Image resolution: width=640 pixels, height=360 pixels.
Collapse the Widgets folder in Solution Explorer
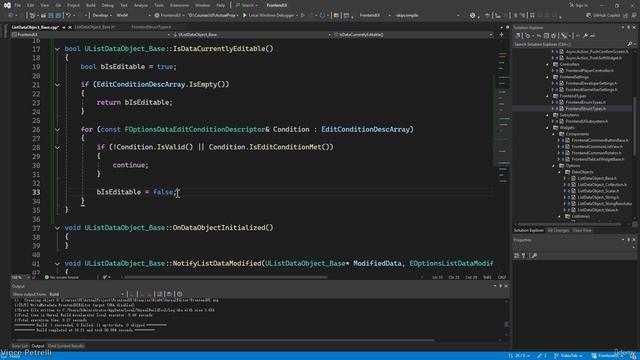click(548, 128)
